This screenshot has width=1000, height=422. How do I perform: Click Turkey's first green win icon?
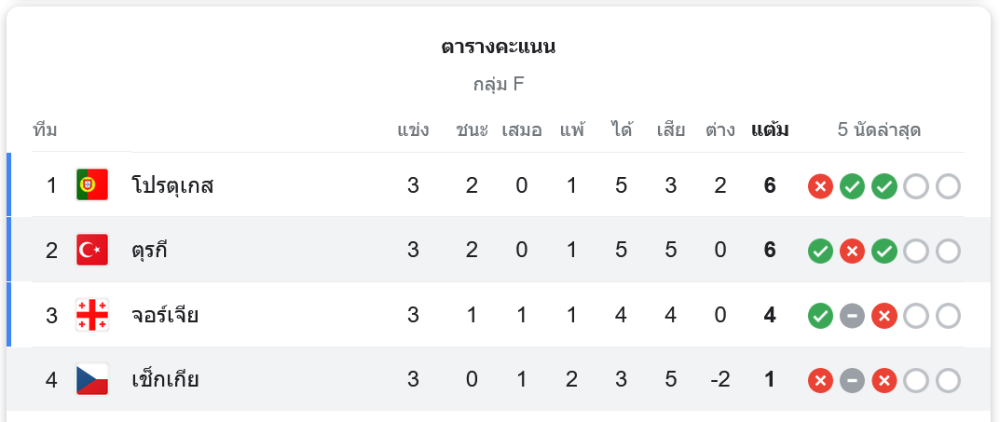[x=820, y=251]
